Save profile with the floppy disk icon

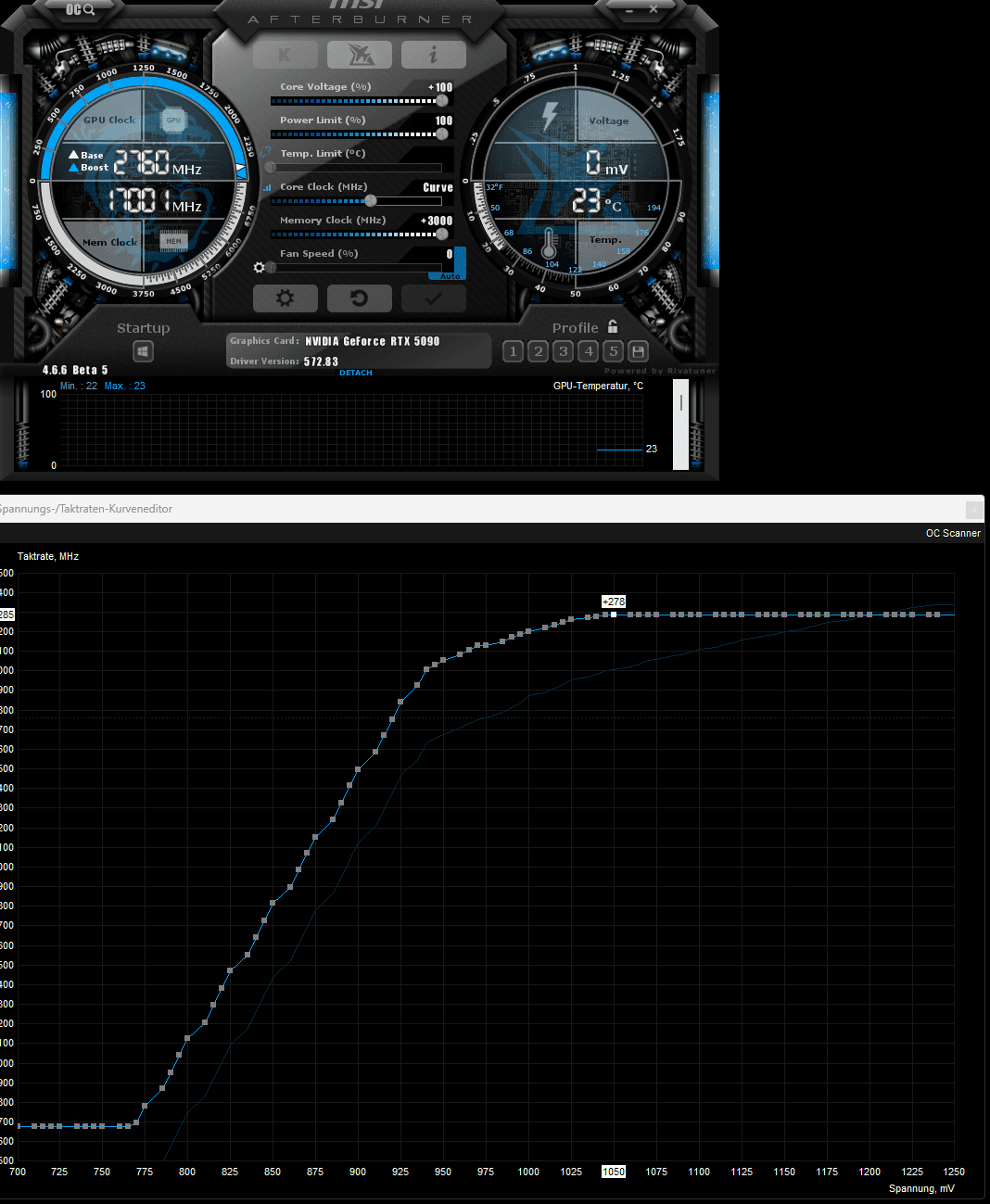(x=638, y=351)
